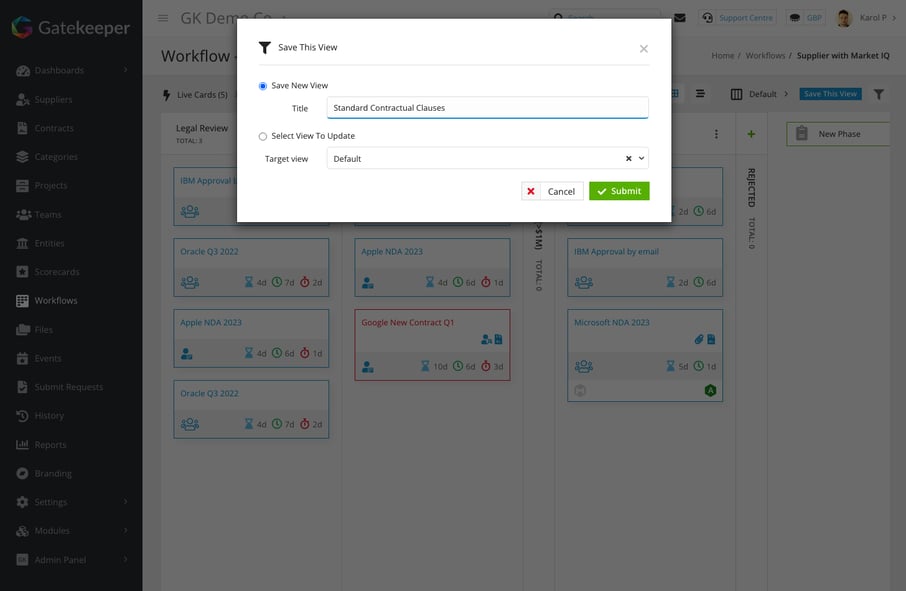Viewport: 906px width, 591px height.
Task: Click the GBP currency icon in the header
Action: click(797, 17)
